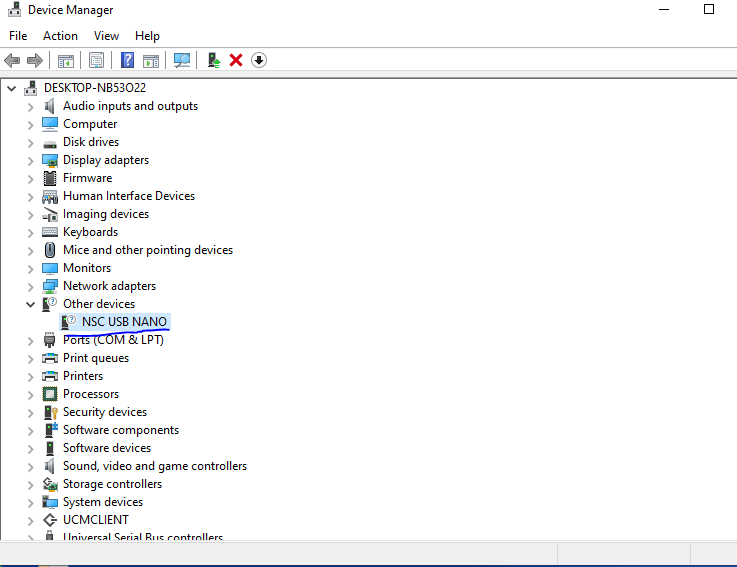Open the Properties toolbar icon
Viewport: 737px width, 567px height.
[x=96, y=60]
